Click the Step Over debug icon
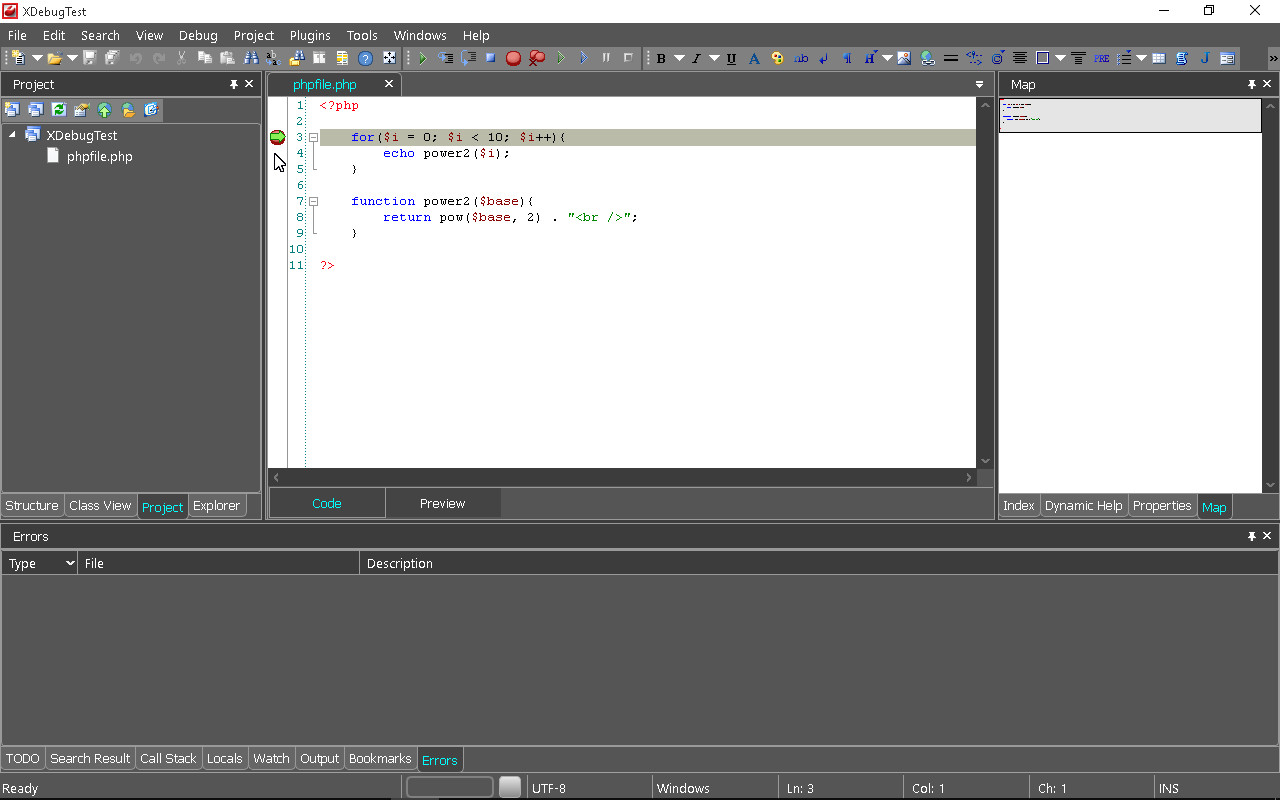This screenshot has width=1280, height=800. coord(468,58)
